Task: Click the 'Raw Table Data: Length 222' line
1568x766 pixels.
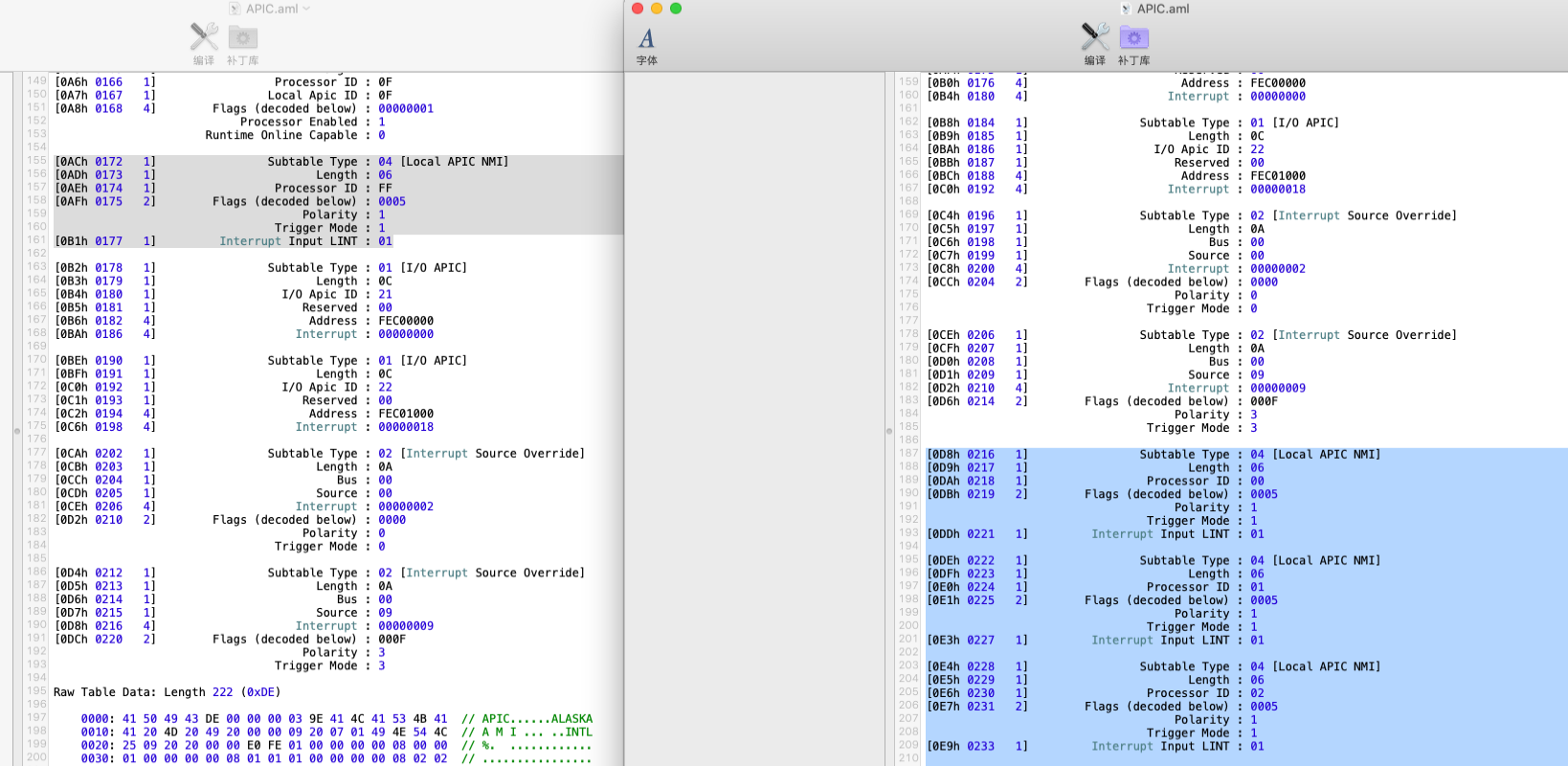Action: tap(167, 692)
